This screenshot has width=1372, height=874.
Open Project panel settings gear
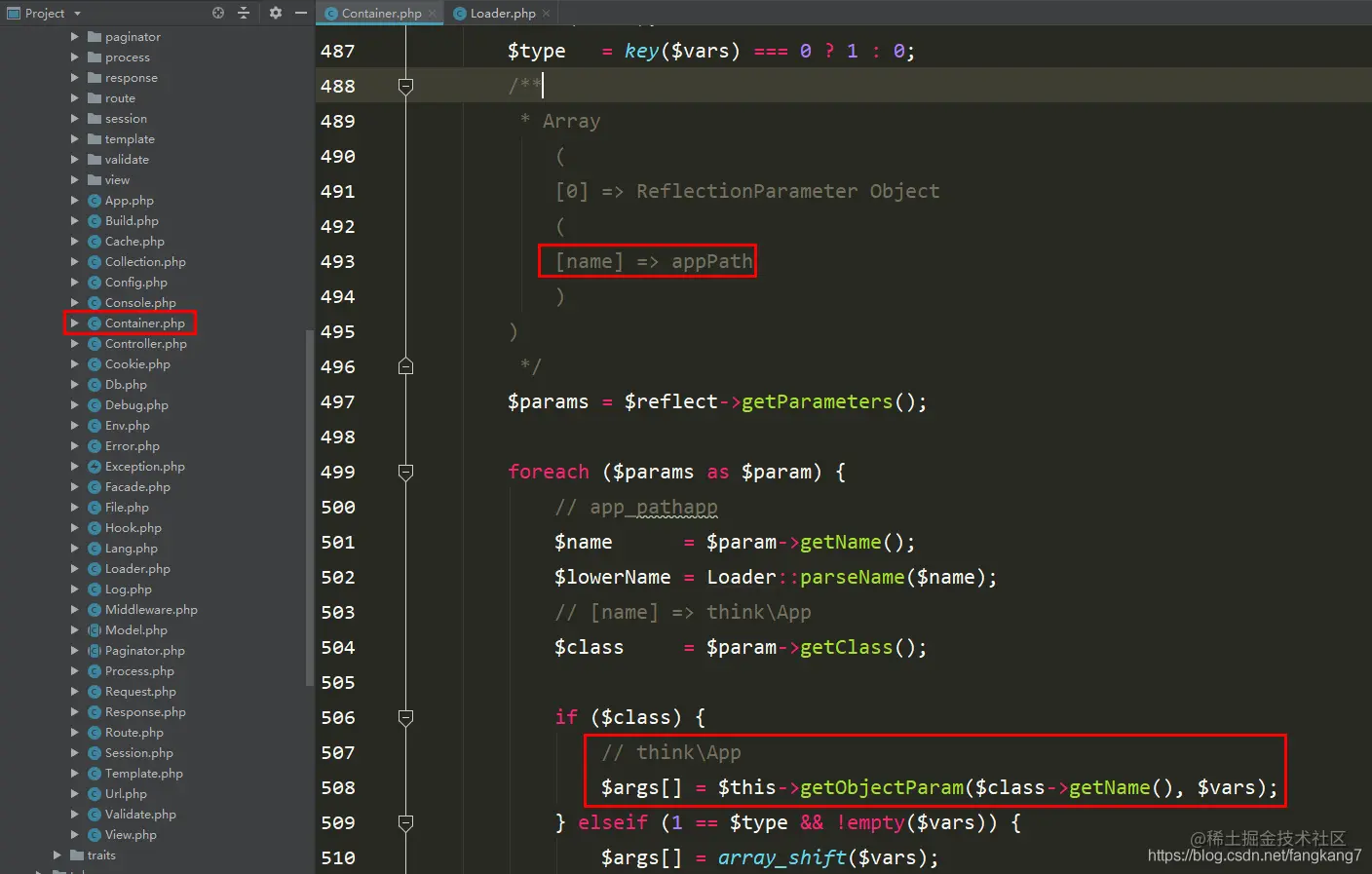(276, 13)
